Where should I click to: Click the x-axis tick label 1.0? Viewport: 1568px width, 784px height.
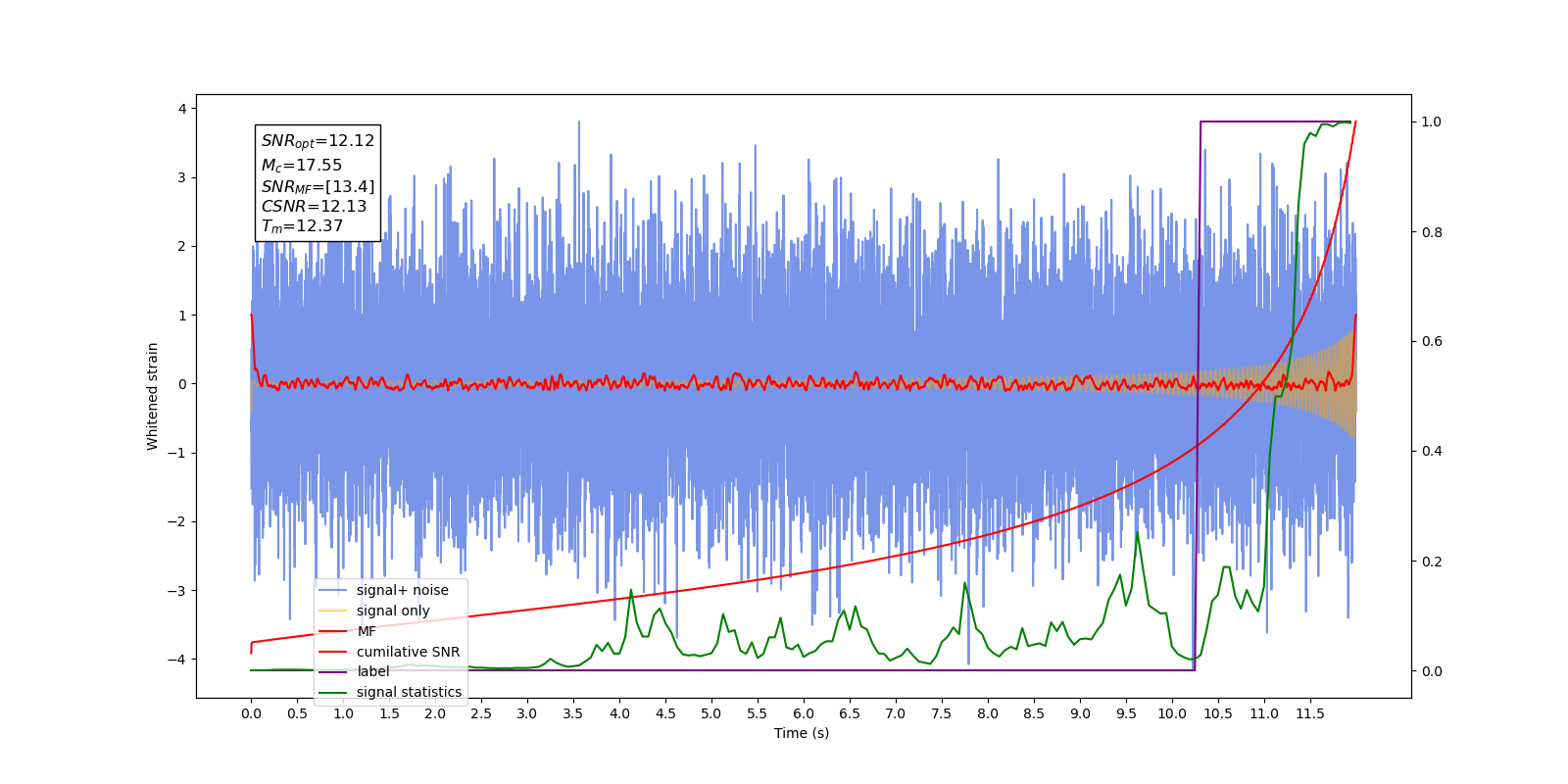point(343,713)
